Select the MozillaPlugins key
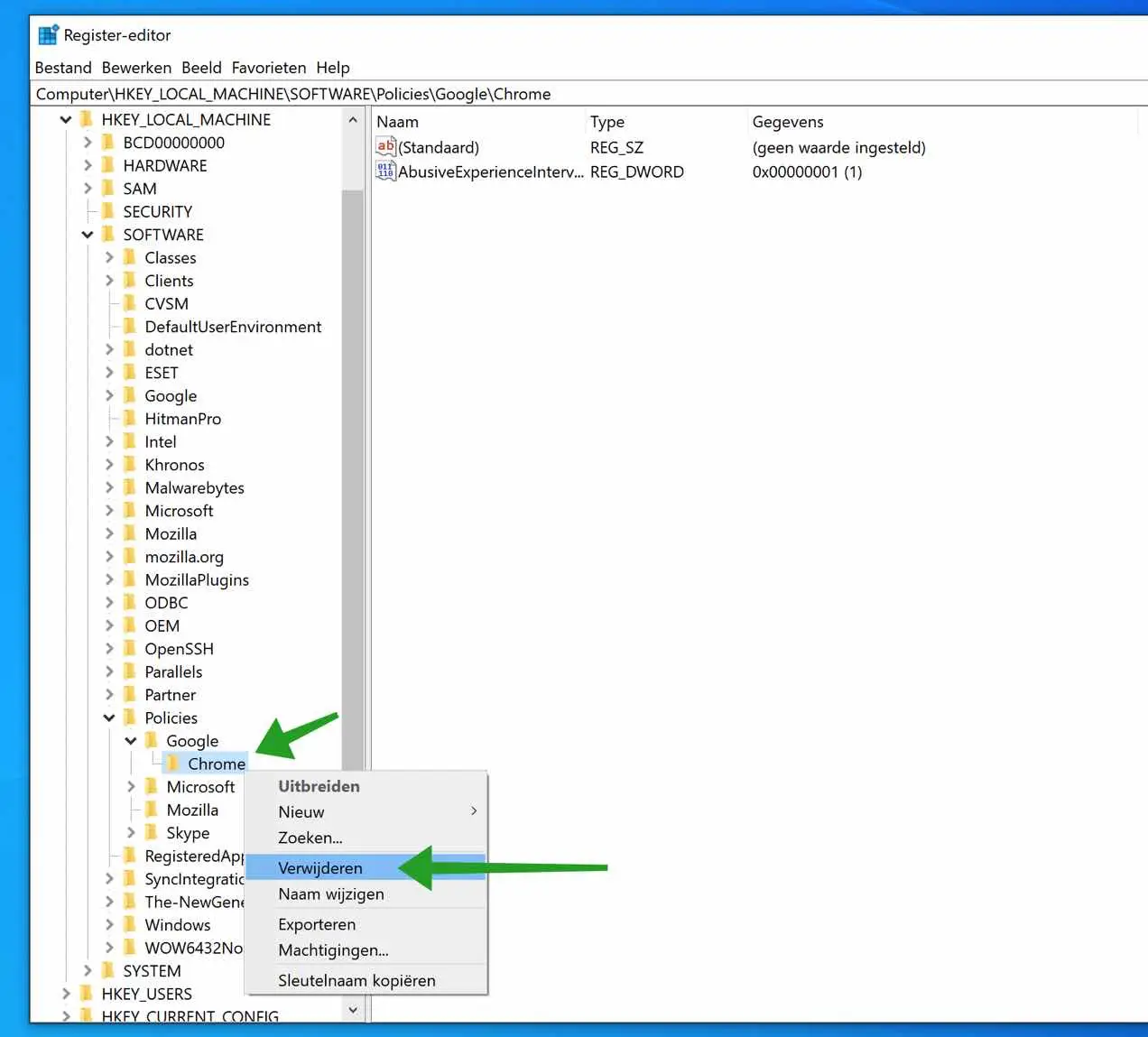 [197, 579]
